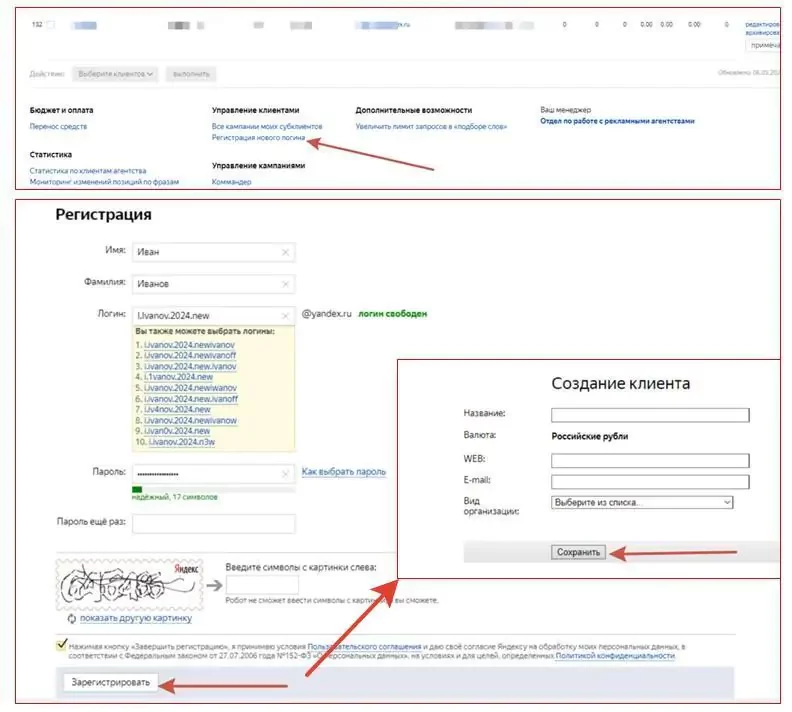
Task: Choose suggested login i.ivanov.2024.n3w
Action: click(x=182, y=442)
